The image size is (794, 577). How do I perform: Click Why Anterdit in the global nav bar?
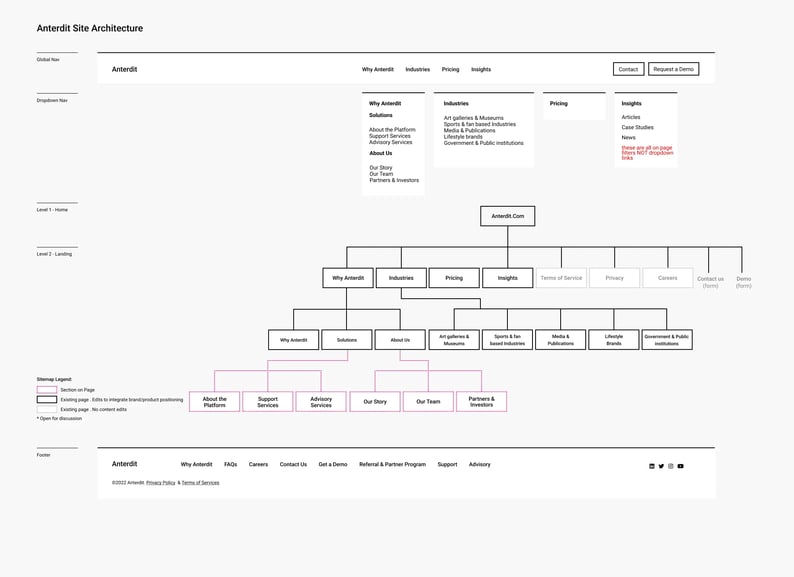coord(378,69)
